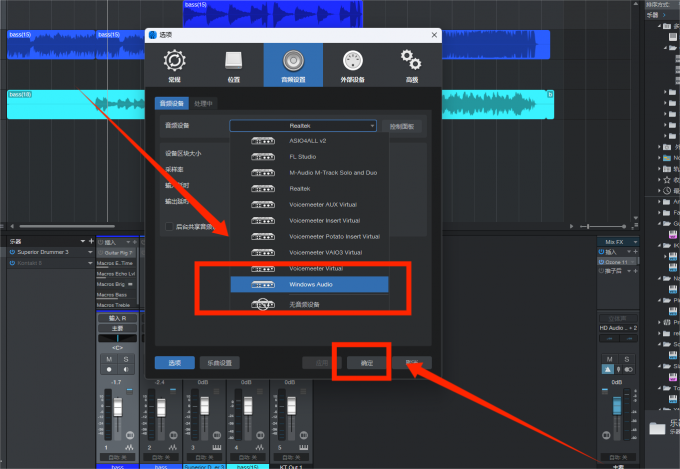Add an instrument with the plus icon

click(x=91, y=241)
